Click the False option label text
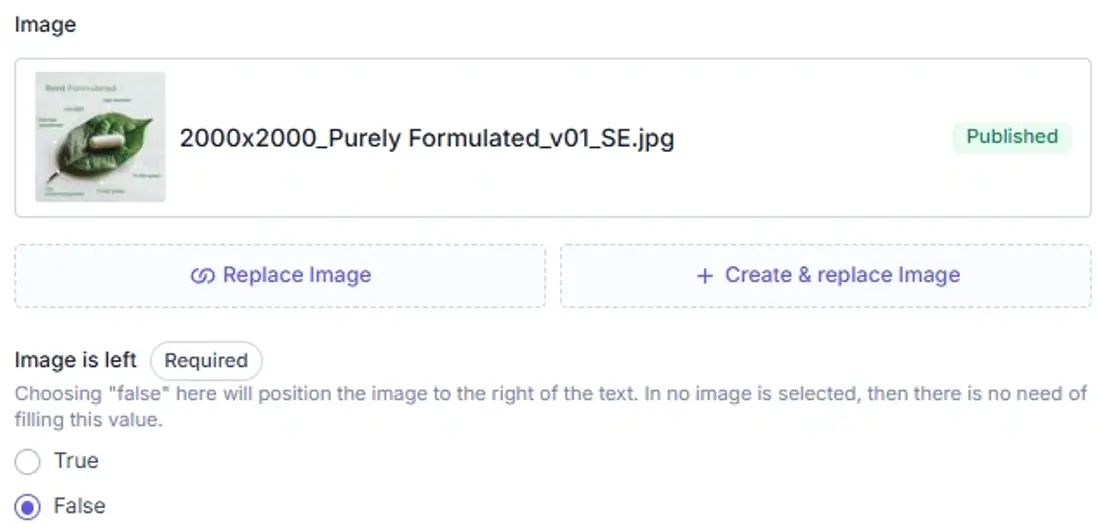The width and height of the screenshot is (1100, 530). point(80,506)
